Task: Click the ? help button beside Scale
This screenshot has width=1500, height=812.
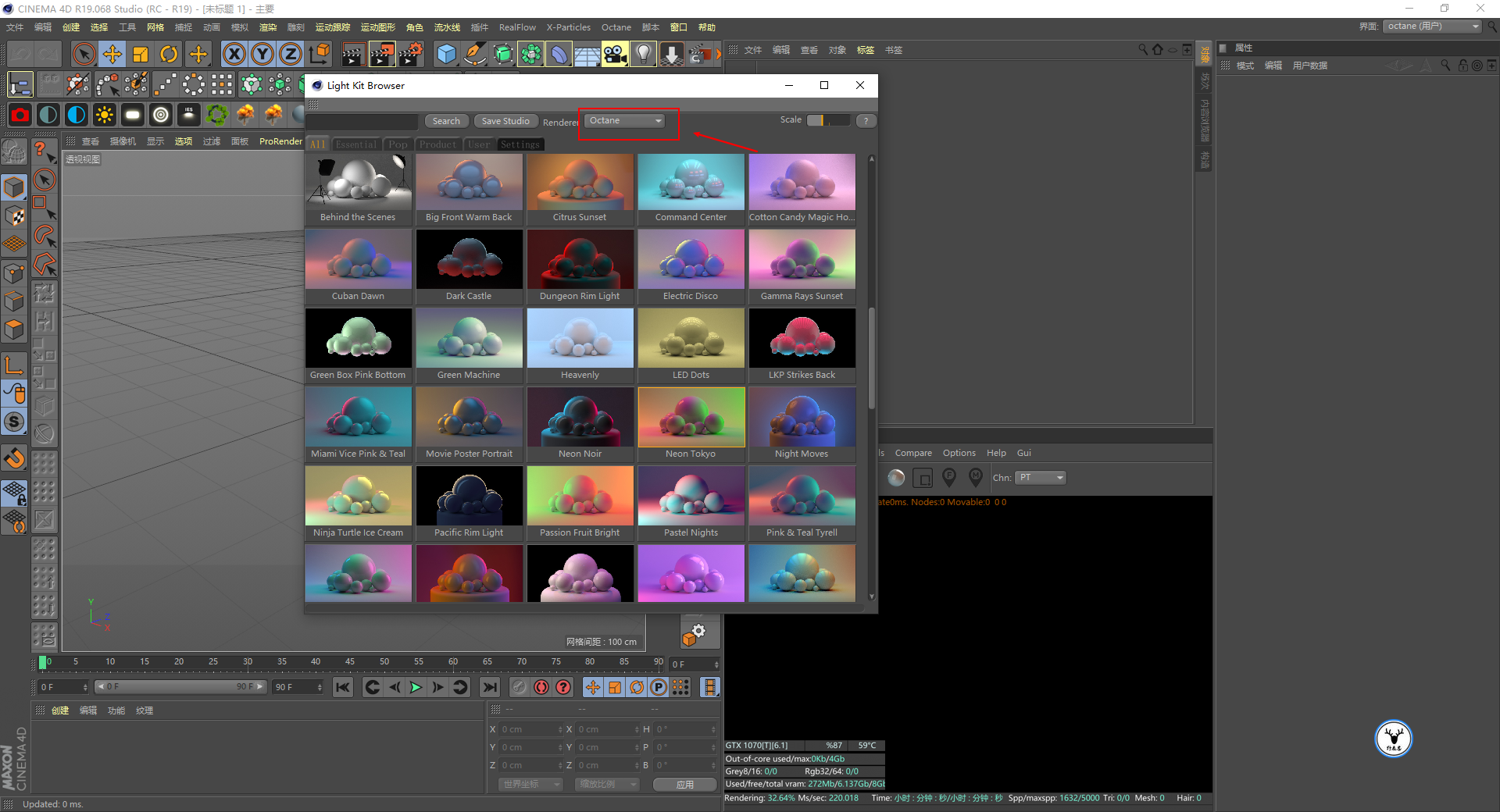Action: [x=866, y=121]
